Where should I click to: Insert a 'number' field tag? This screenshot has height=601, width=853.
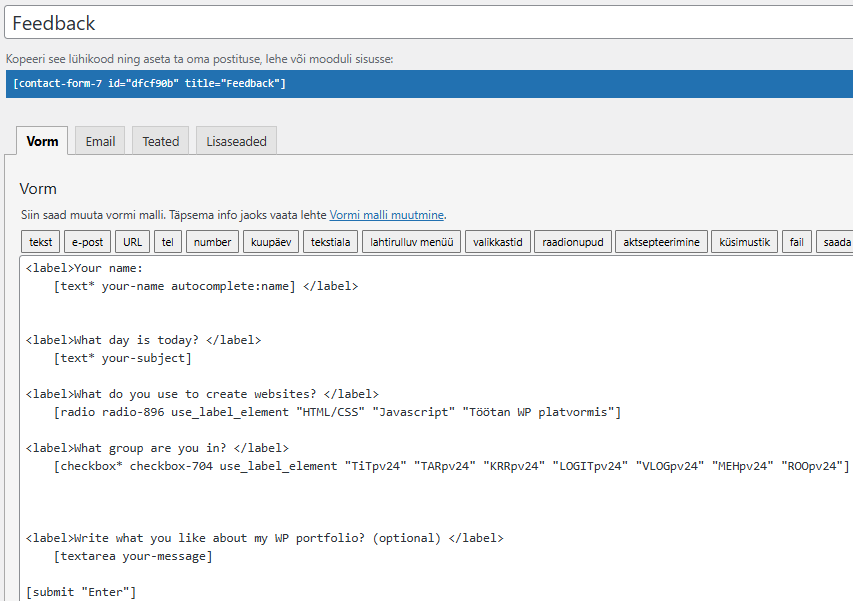point(212,242)
